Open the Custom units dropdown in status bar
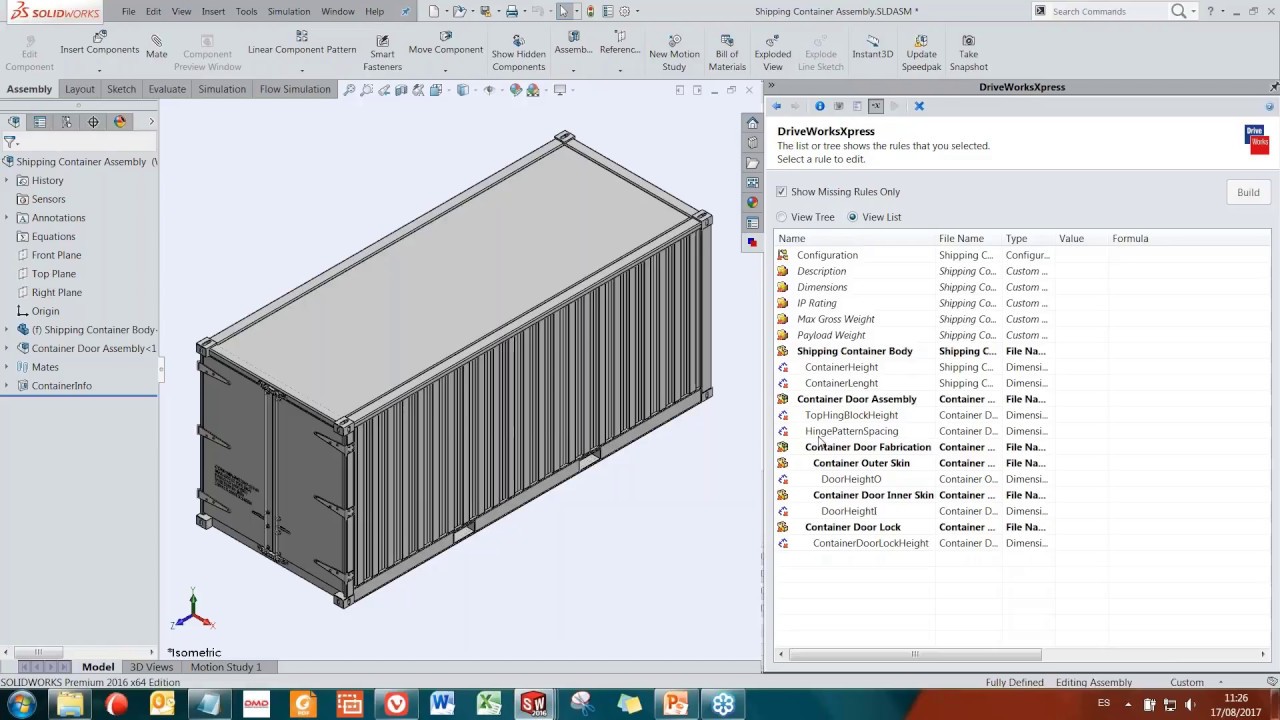The width and height of the screenshot is (1280, 720). point(1221,683)
